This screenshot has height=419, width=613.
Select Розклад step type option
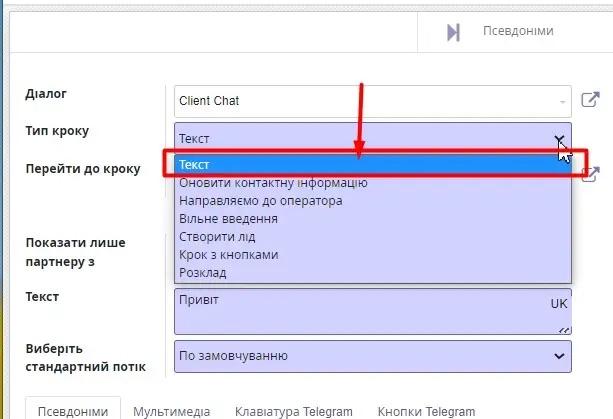pos(373,272)
